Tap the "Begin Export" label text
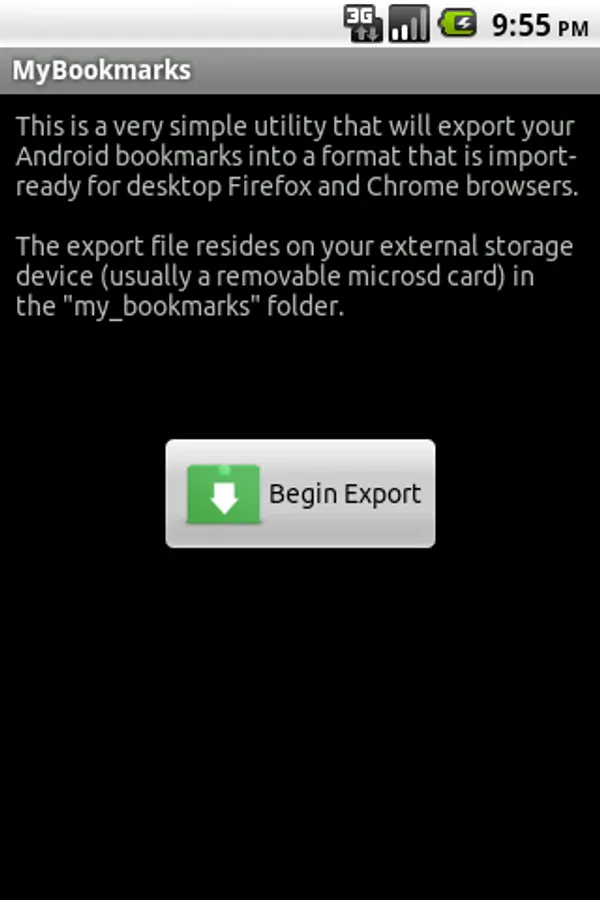 345,494
